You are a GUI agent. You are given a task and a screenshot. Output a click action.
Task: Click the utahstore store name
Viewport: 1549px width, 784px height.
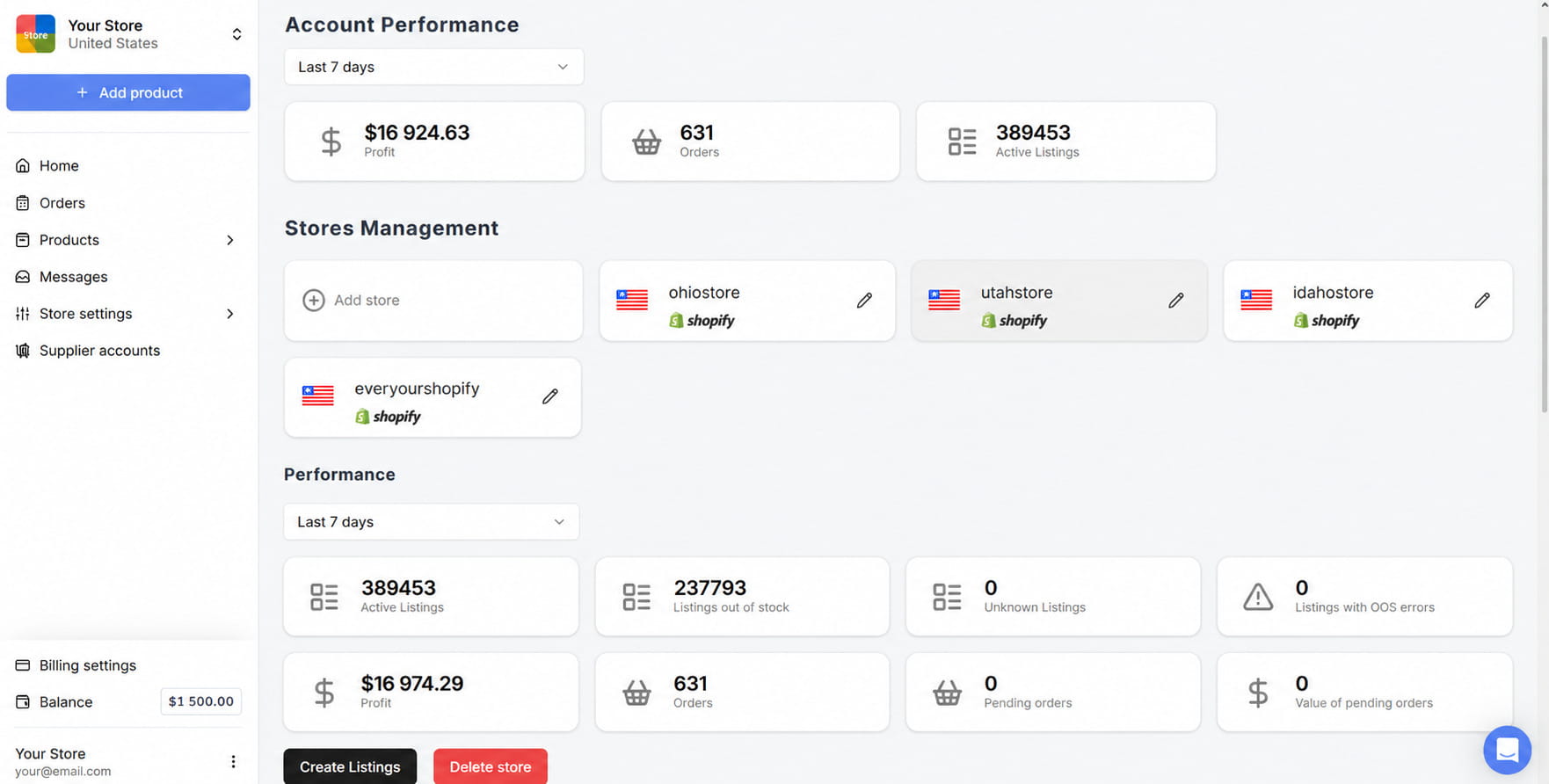1016,292
